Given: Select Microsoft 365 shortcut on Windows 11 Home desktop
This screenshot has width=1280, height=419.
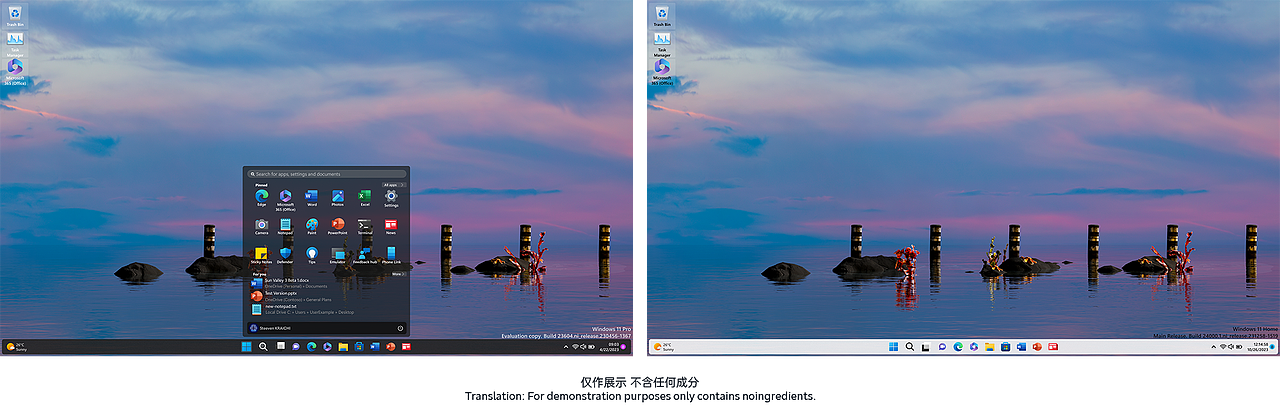Looking at the screenshot, I should pos(662,72).
